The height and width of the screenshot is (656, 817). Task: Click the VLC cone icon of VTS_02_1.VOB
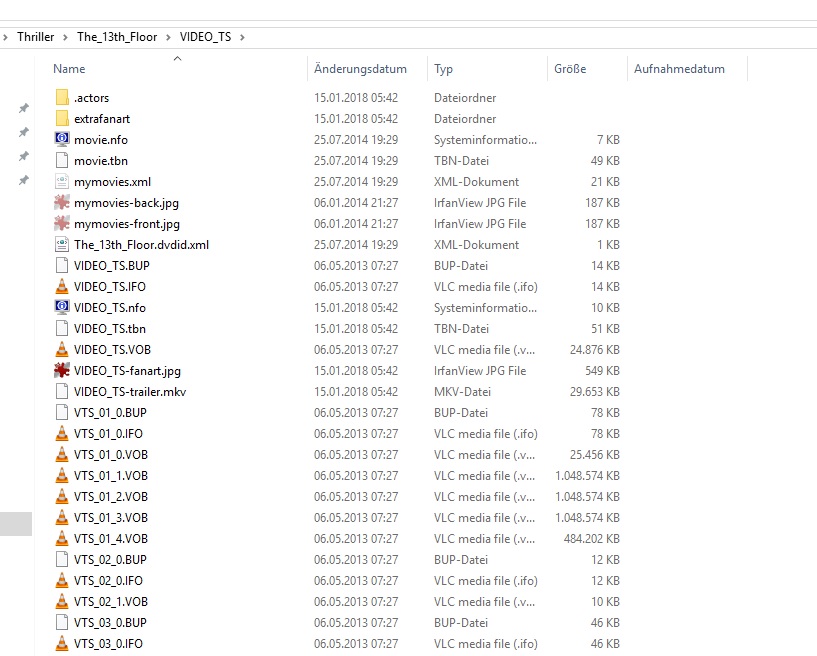tap(61, 601)
